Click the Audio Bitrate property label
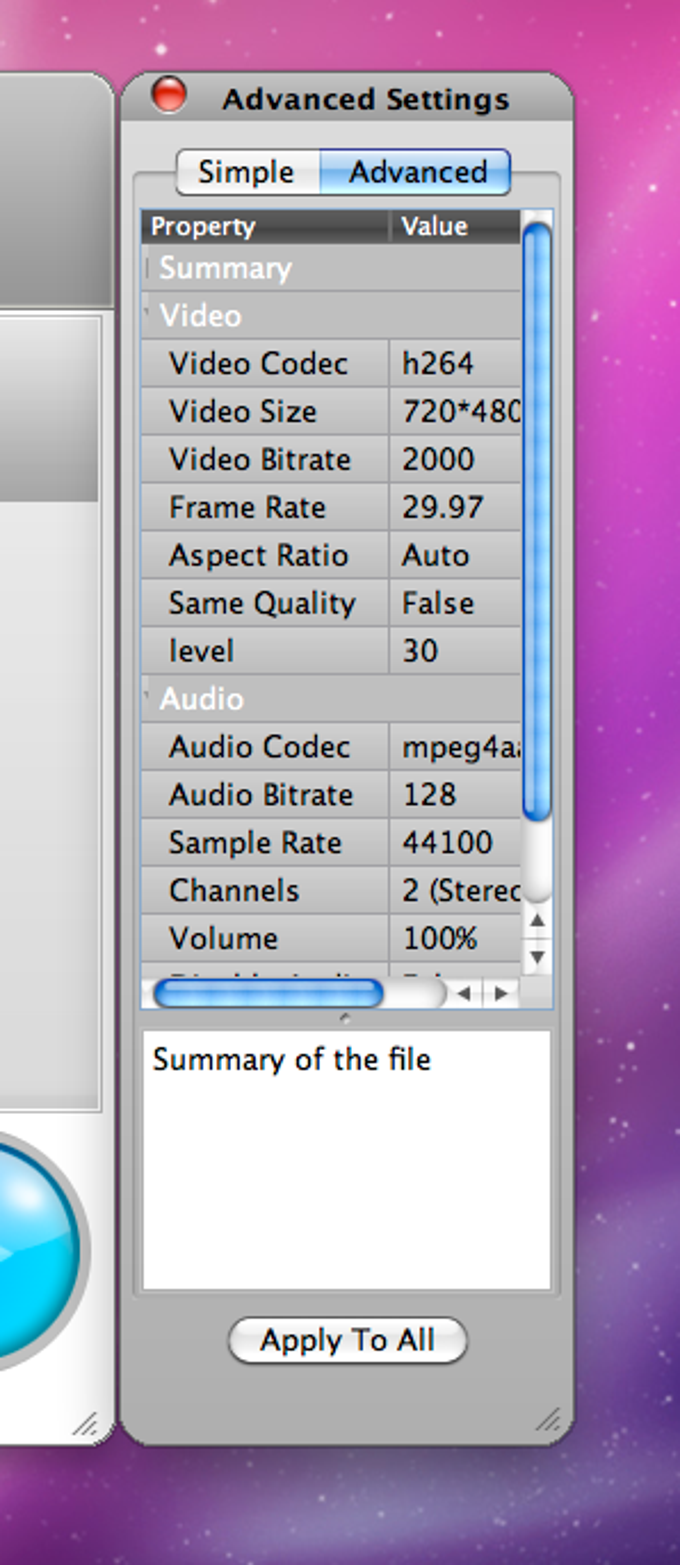Image resolution: width=680 pixels, height=1565 pixels. tap(261, 795)
